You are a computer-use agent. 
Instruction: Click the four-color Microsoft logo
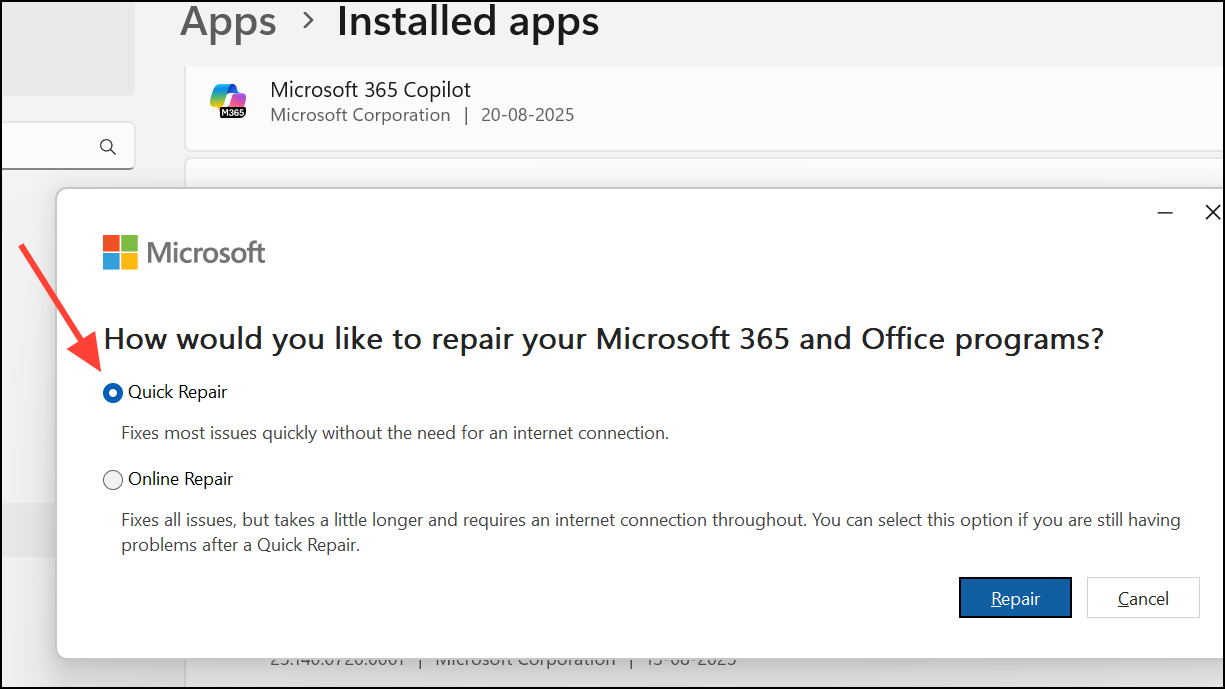point(120,252)
